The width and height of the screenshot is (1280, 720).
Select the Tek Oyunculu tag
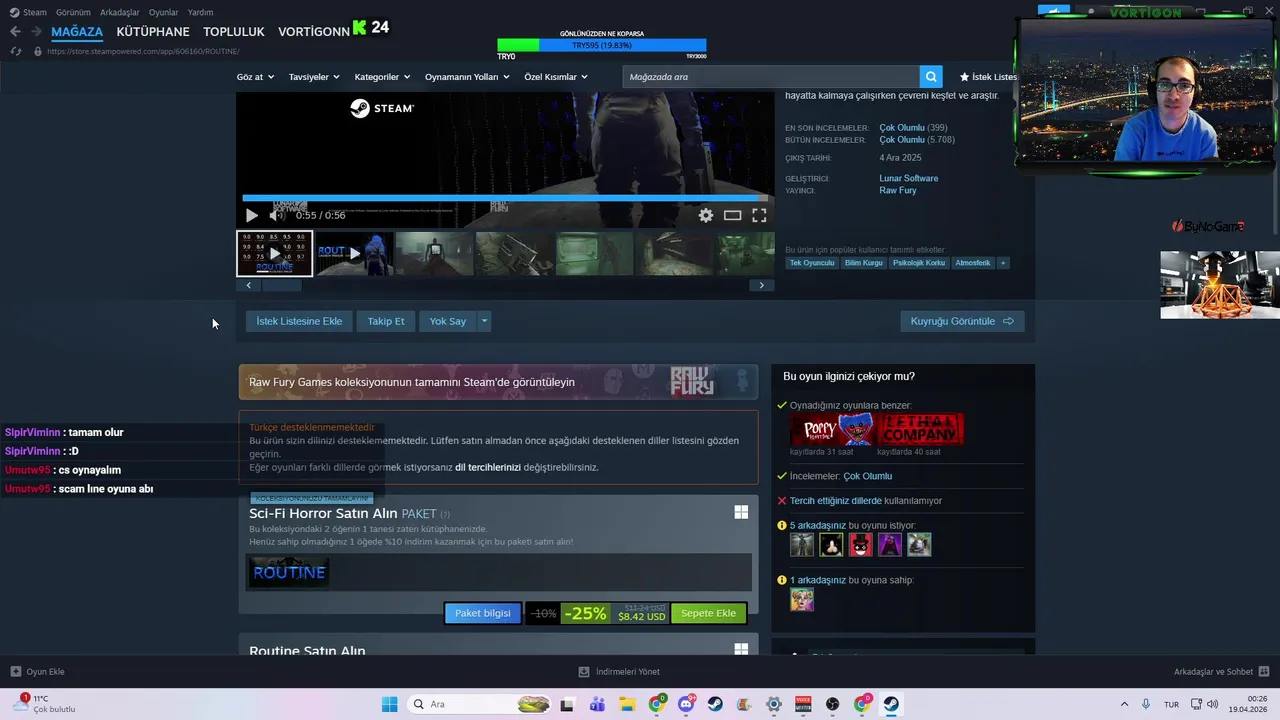(x=812, y=263)
